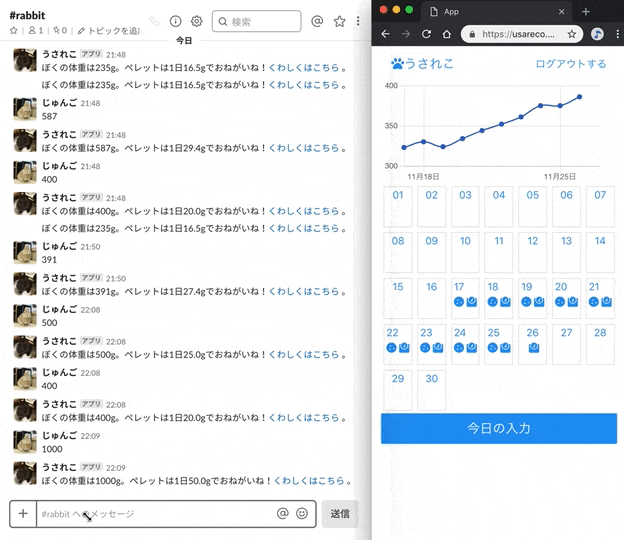This screenshot has width=624, height=540.
Task: Show mentions with the @ header icon
Action: pos(317,21)
